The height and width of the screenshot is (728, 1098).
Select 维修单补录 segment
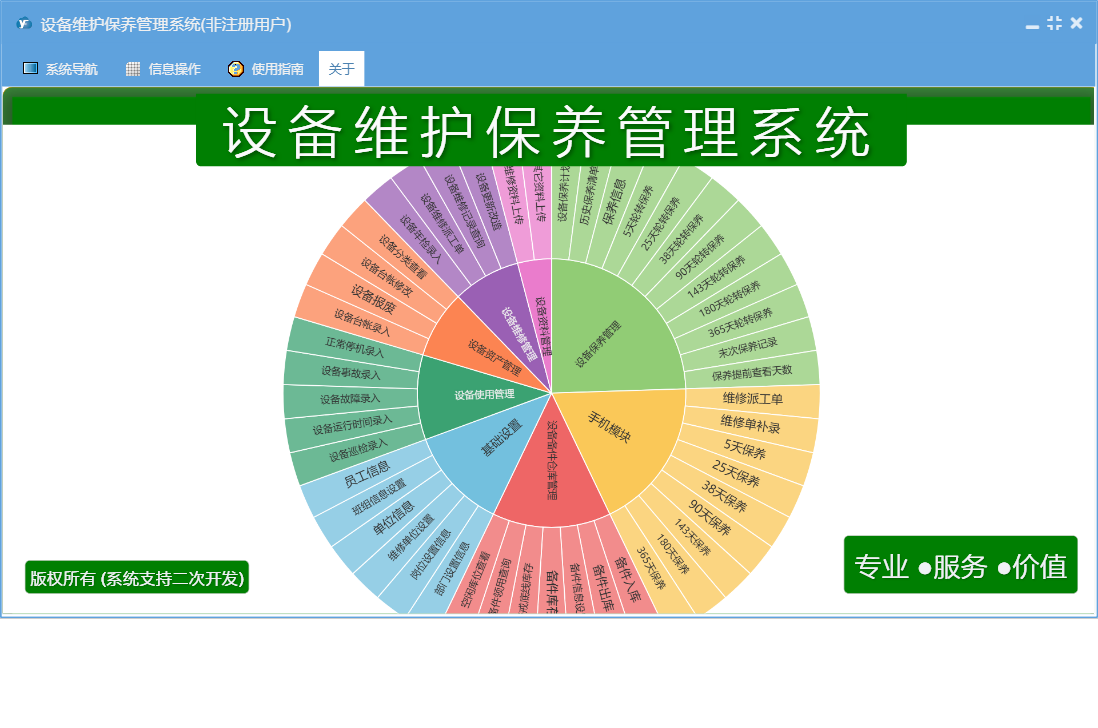[750, 424]
